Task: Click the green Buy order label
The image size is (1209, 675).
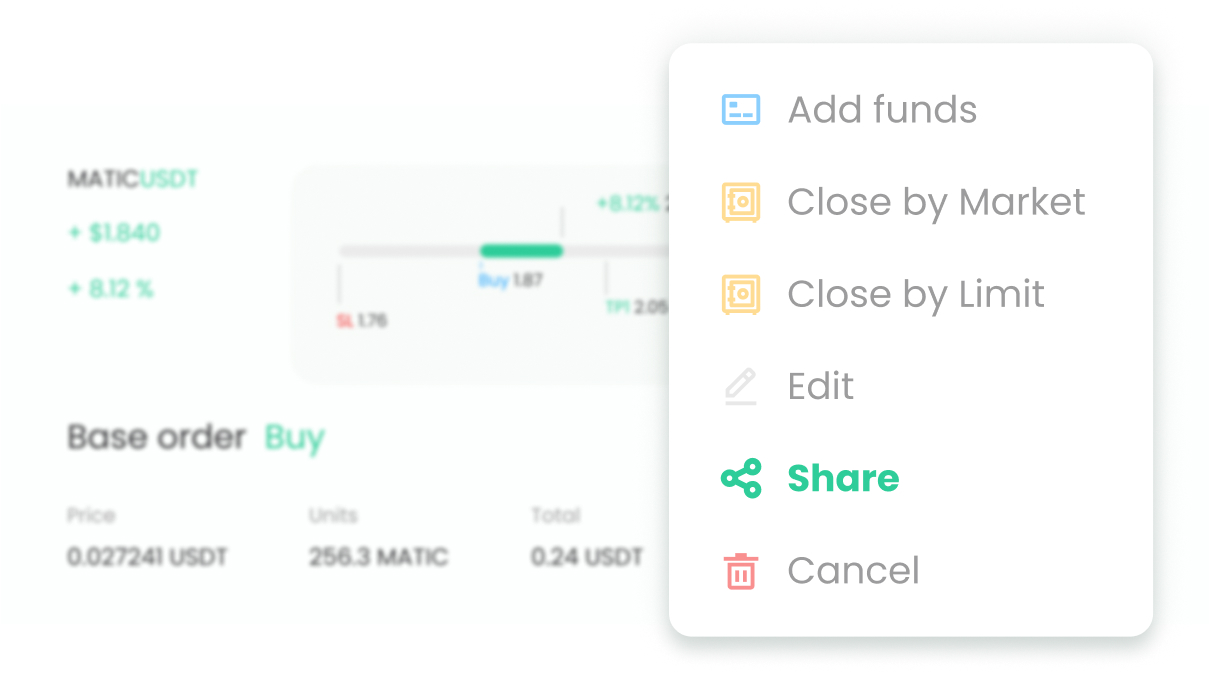Action: coord(294,438)
